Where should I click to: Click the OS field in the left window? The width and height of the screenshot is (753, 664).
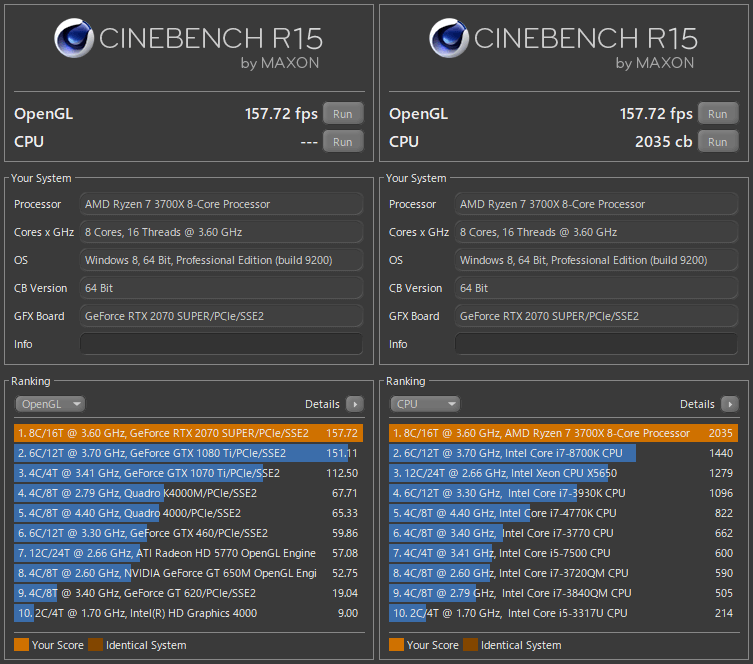pyautogui.click(x=221, y=260)
